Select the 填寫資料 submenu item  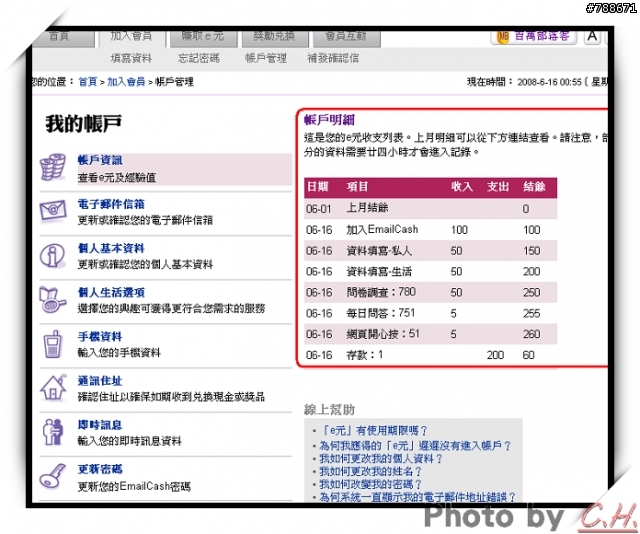coord(131,58)
